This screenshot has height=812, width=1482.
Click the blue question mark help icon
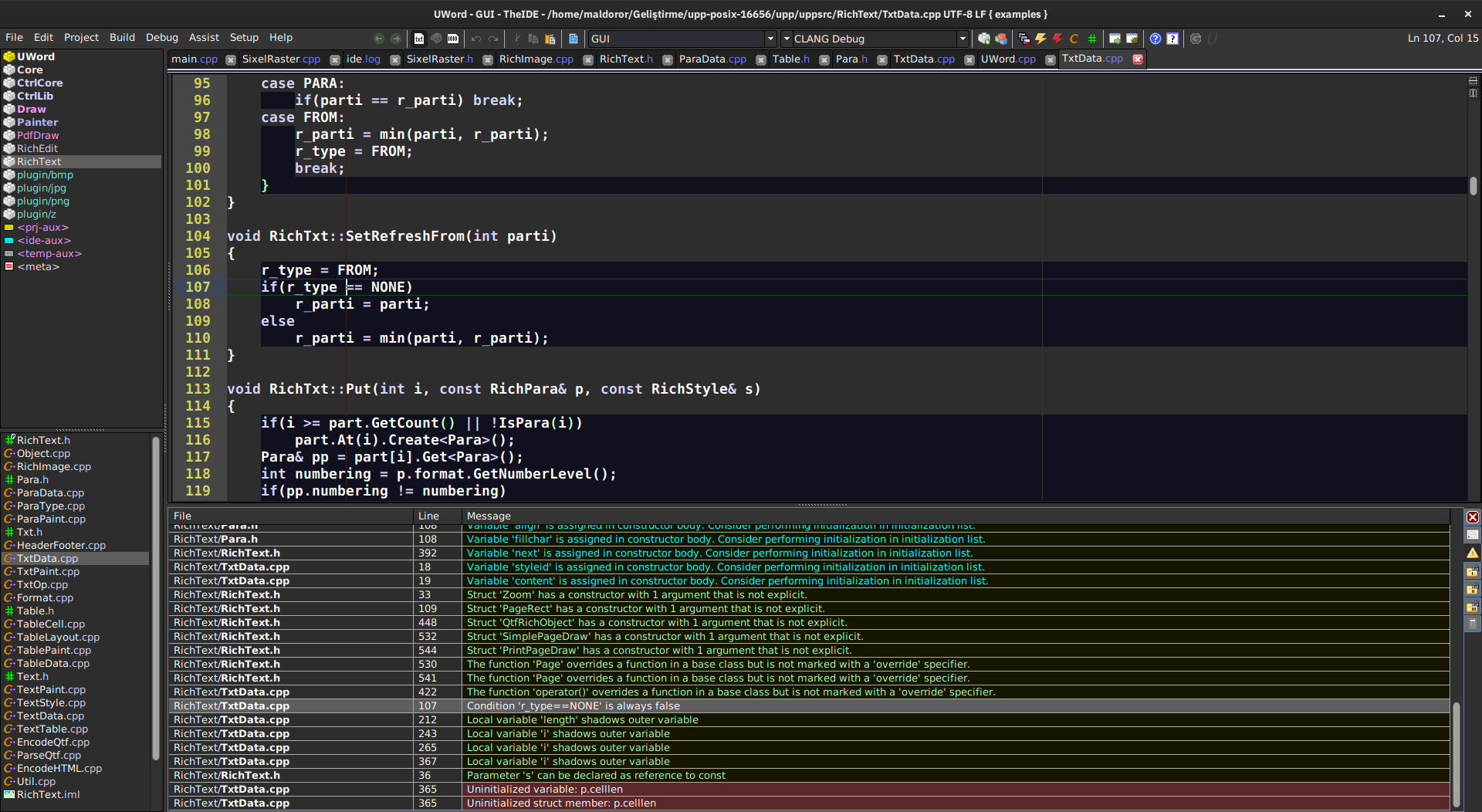point(1155,39)
